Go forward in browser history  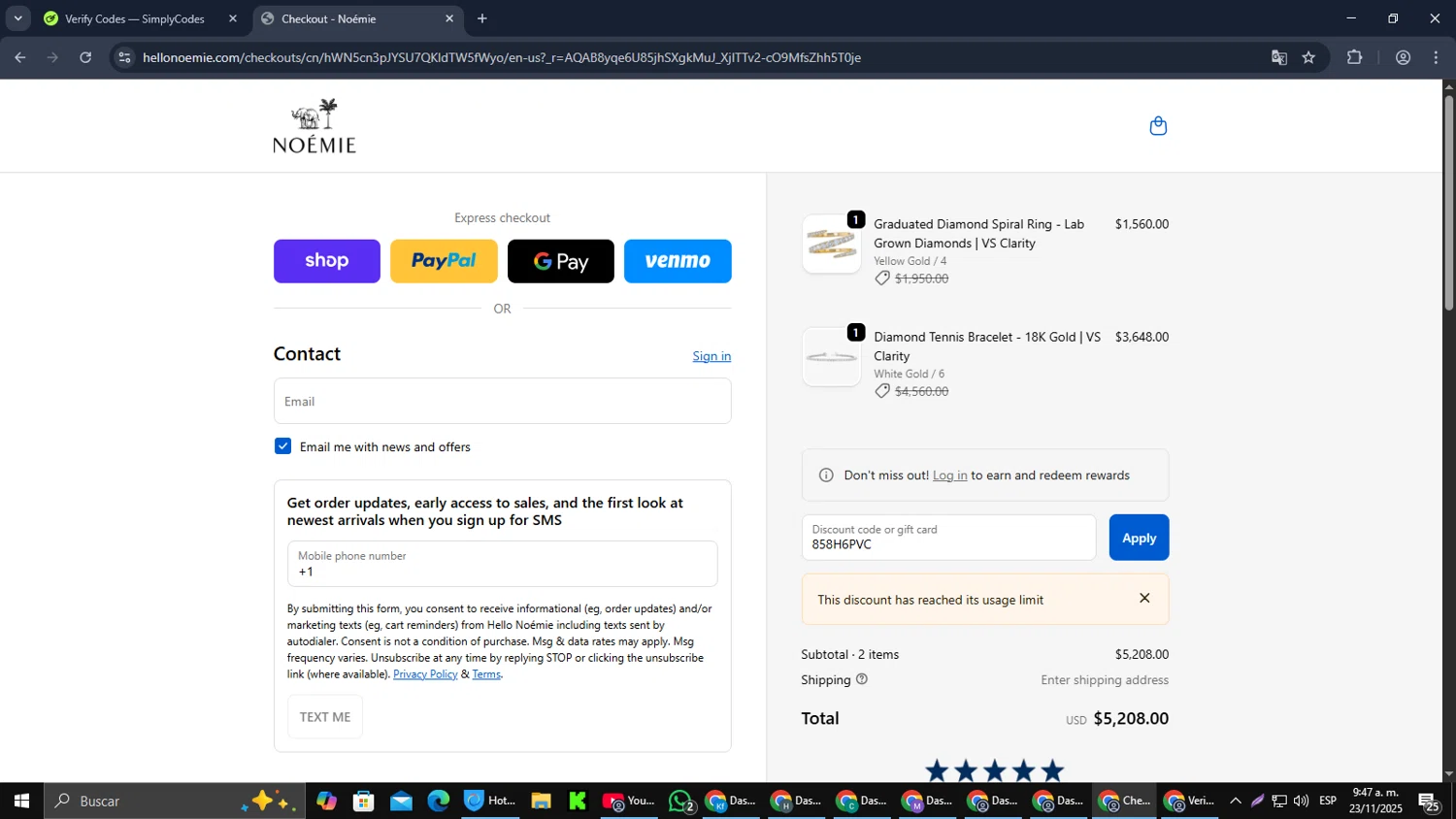pyautogui.click(x=53, y=57)
